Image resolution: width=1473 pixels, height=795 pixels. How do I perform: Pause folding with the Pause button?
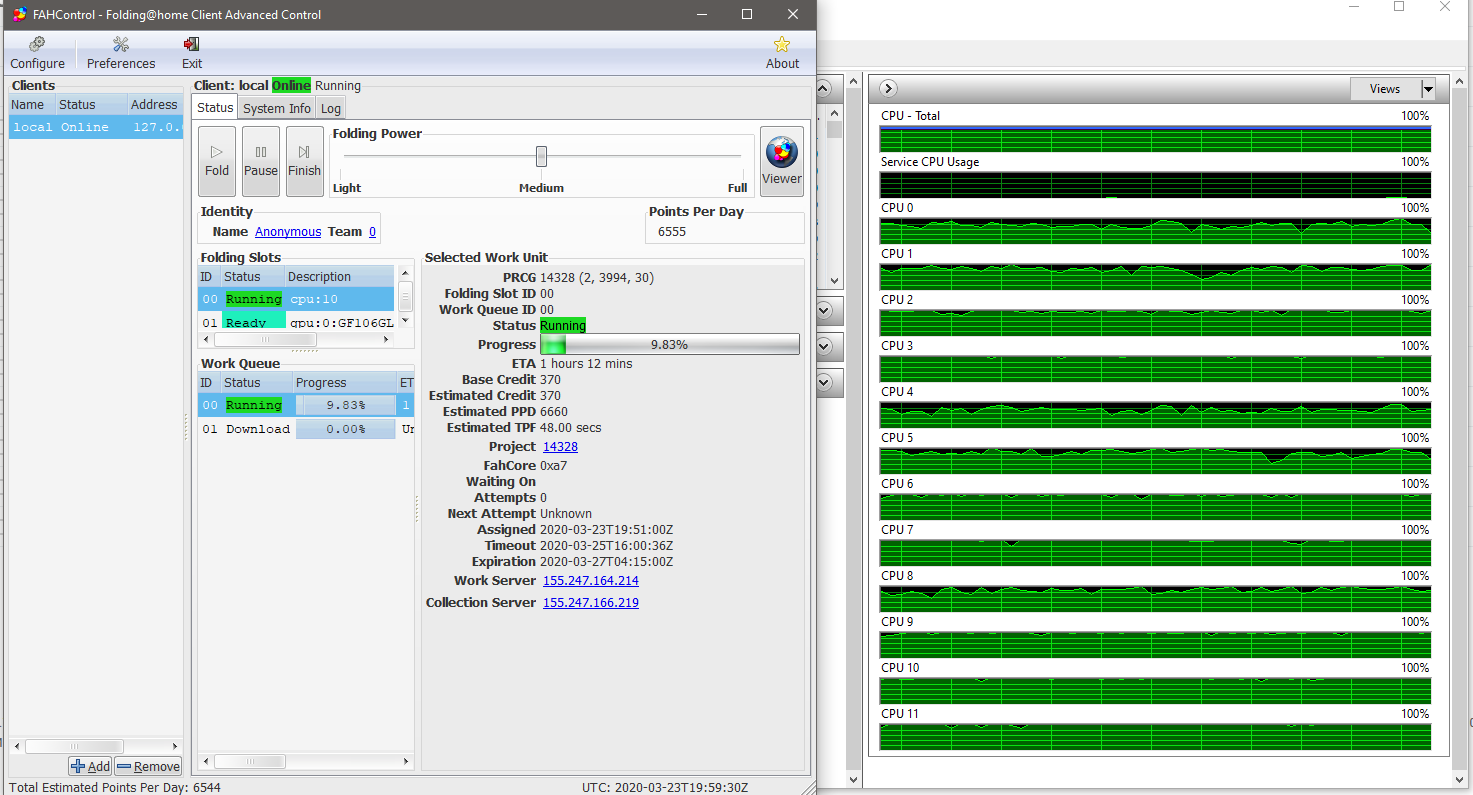click(261, 161)
